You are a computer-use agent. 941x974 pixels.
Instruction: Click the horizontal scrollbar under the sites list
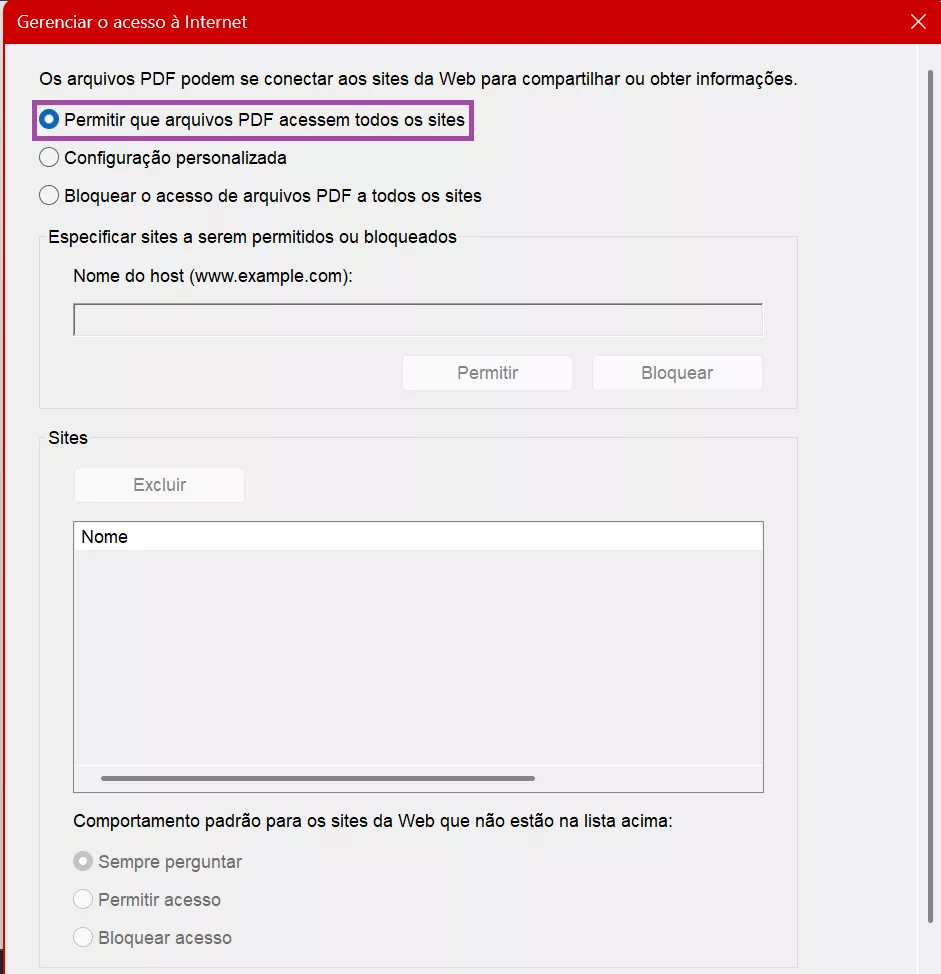[x=313, y=777]
